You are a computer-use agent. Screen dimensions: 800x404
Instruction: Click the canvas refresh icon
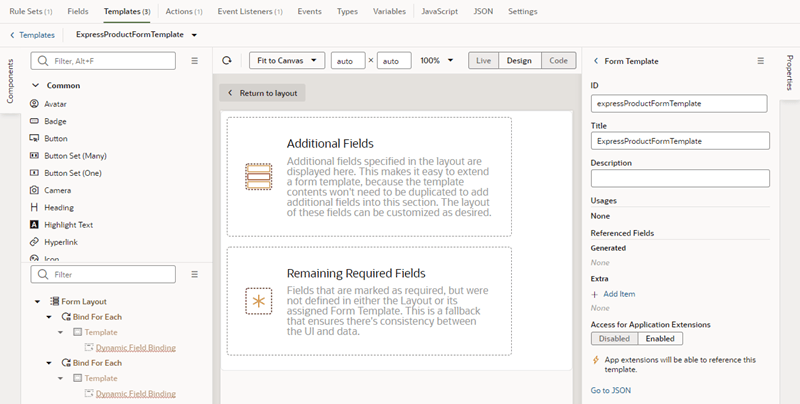point(227,61)
